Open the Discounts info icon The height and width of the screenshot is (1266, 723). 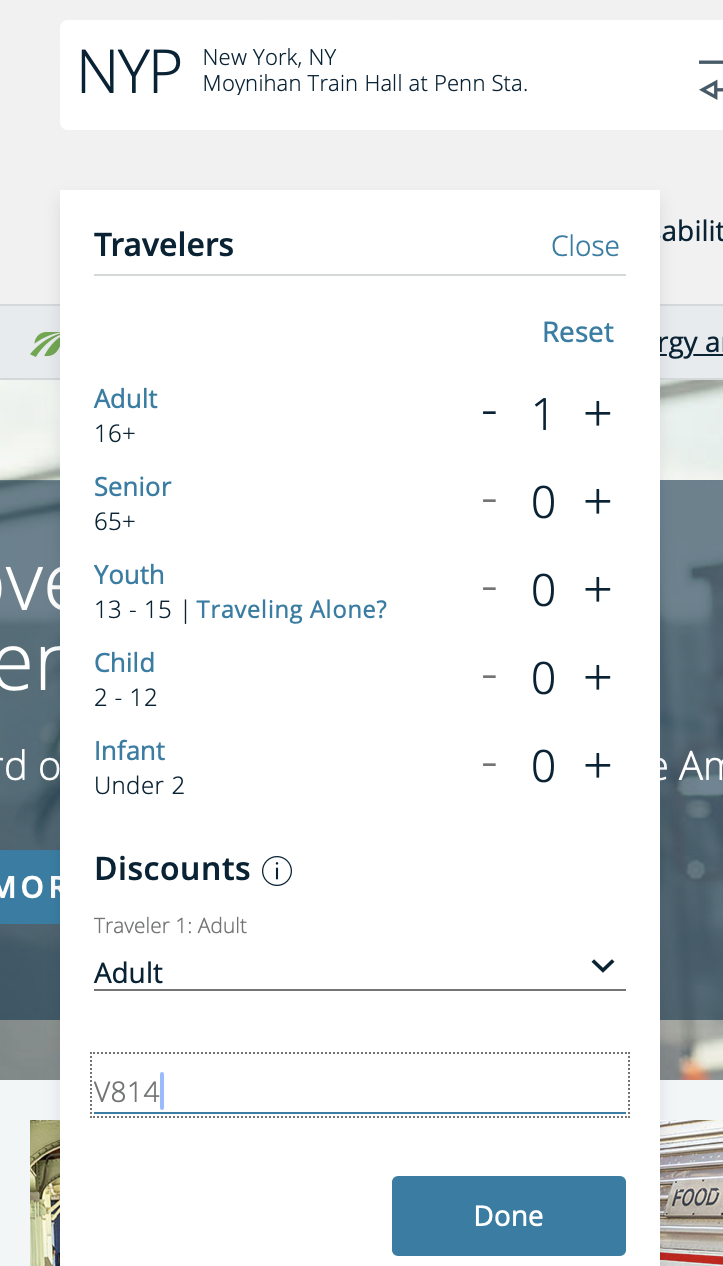277,870
